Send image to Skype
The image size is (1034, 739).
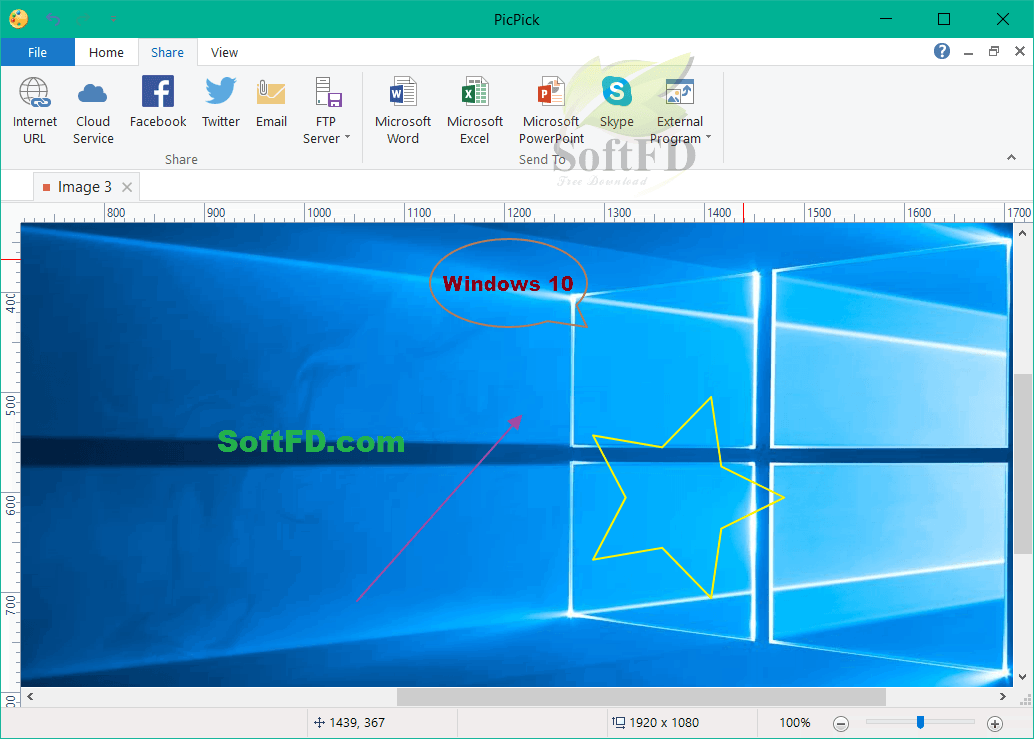click(617, 102)
